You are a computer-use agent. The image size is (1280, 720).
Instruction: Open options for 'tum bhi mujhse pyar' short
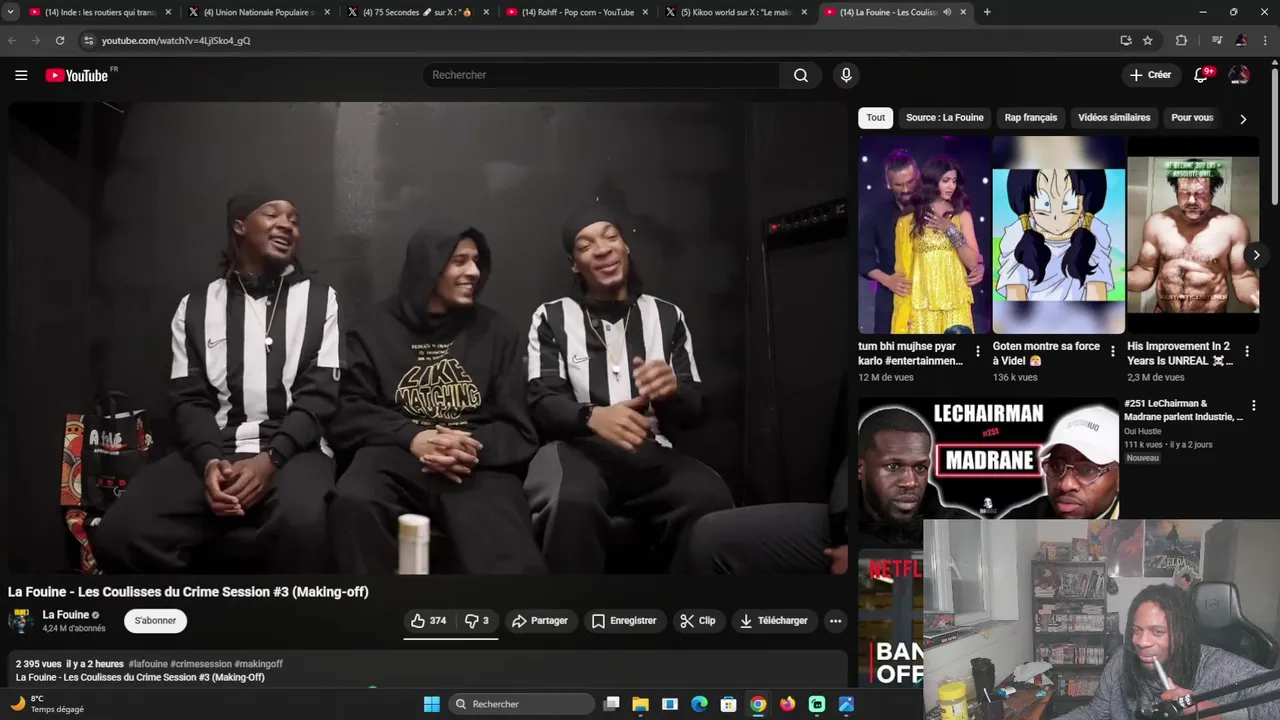pyautogui.click(x=978, y=352)
